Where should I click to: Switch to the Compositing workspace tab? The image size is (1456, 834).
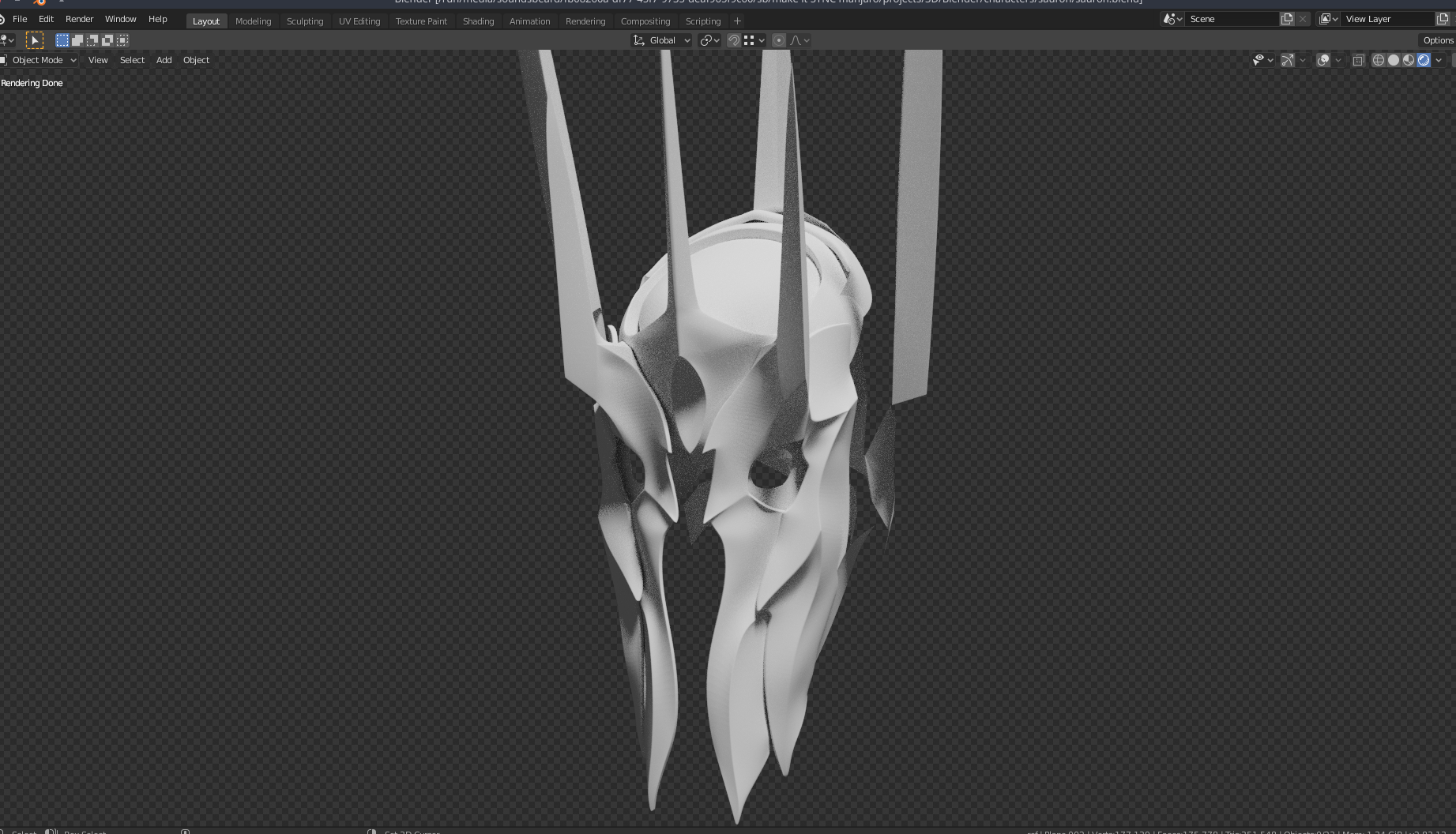click(x=645, y=21)
